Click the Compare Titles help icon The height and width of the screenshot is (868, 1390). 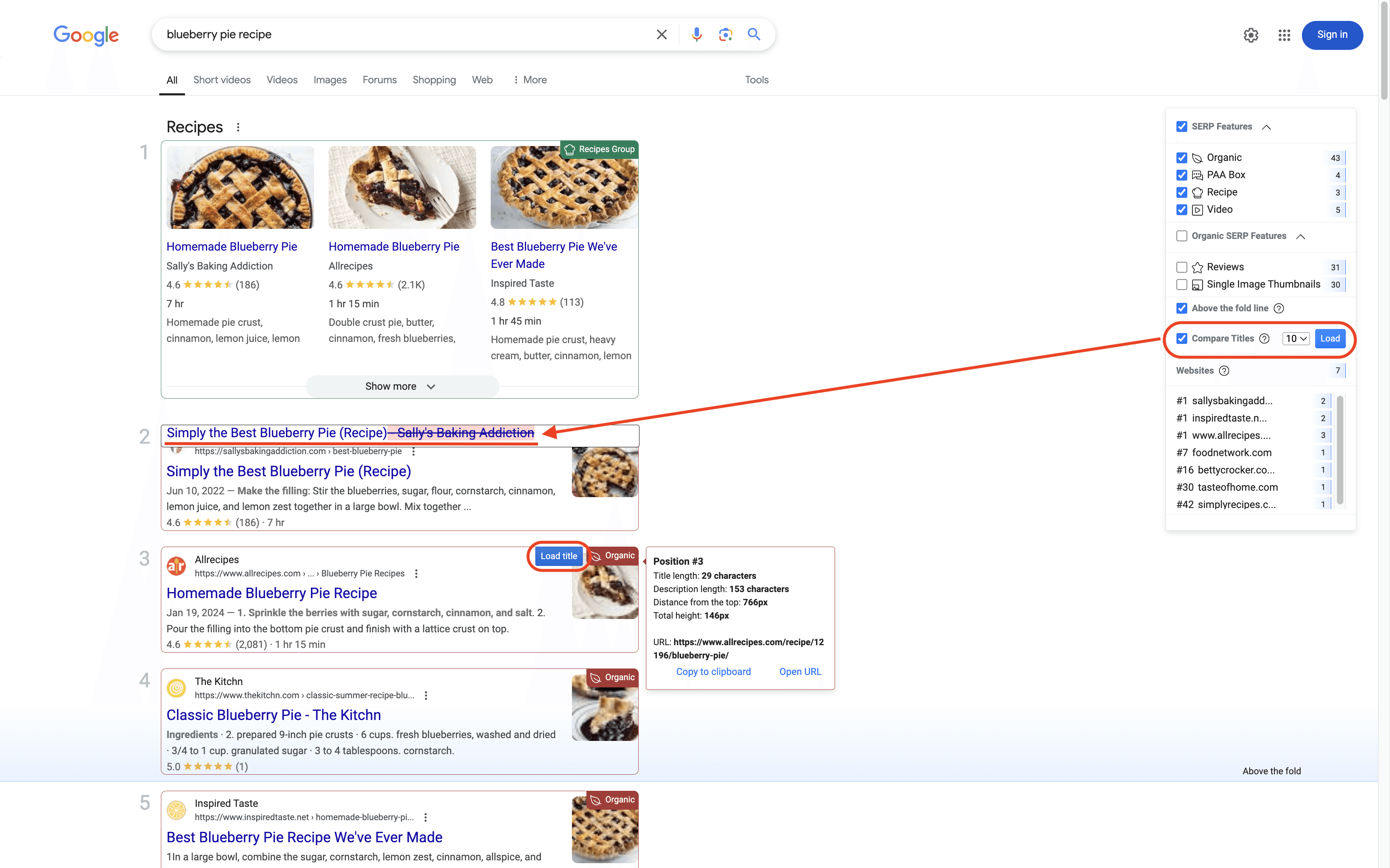click(1265, 339)
